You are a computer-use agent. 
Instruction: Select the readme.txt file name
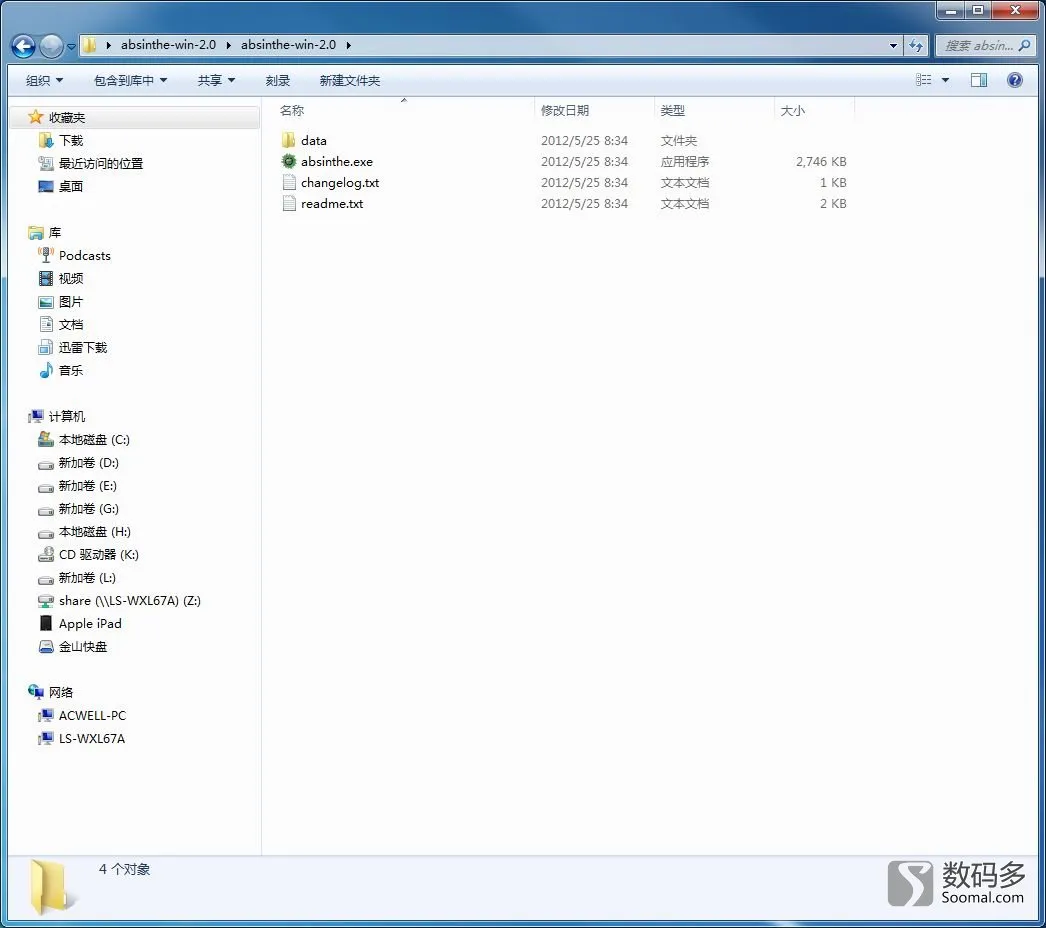pos(332,203)
